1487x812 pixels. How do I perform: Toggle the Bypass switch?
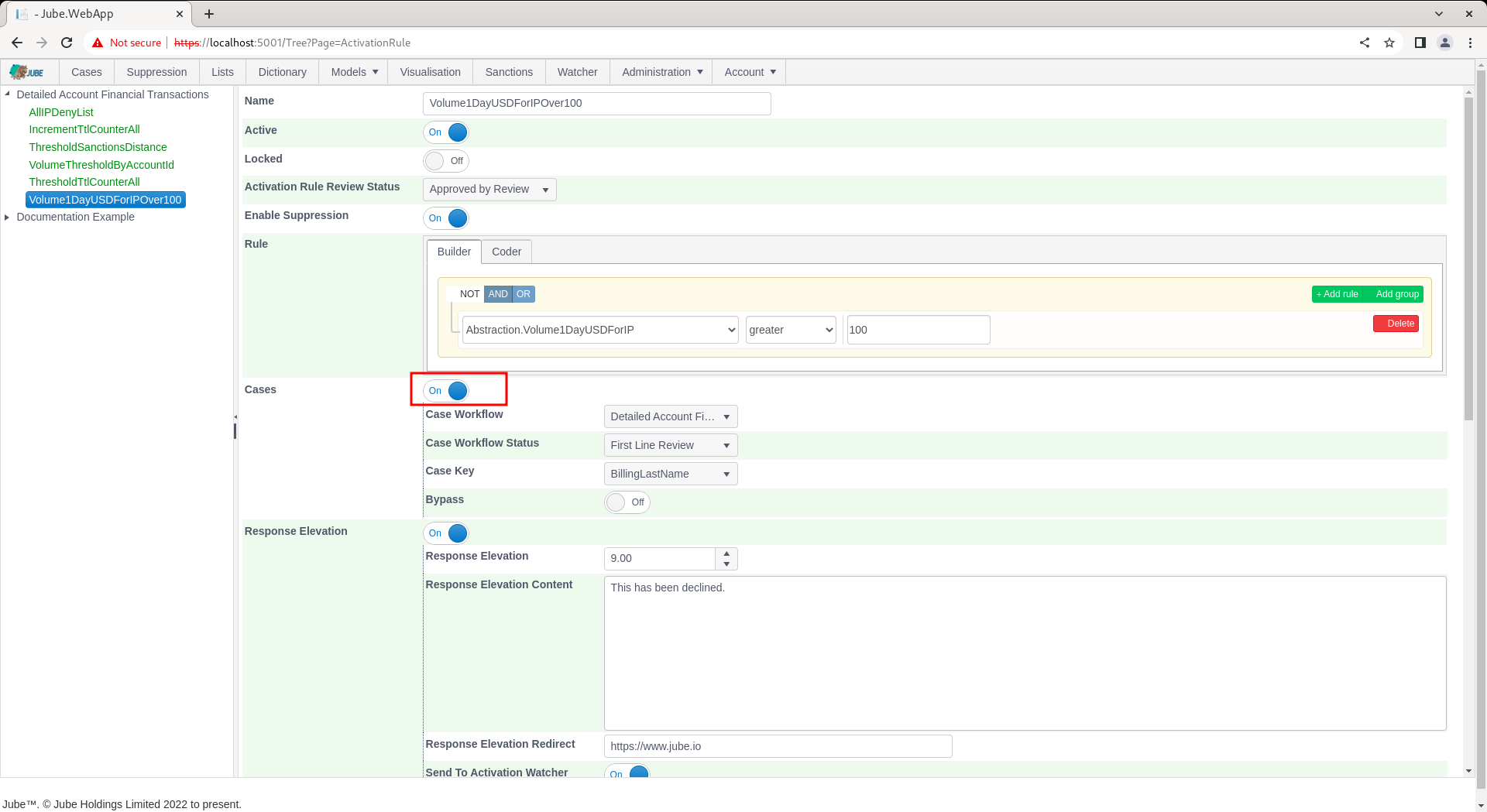click(627, 502)
